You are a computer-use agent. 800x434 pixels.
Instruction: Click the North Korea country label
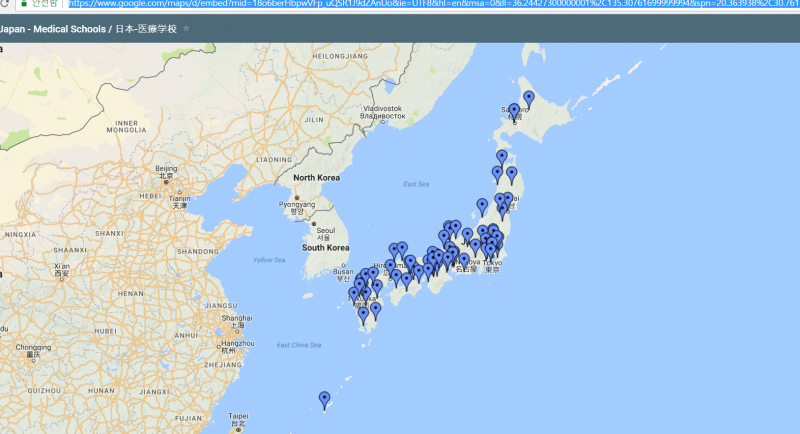pos(317,178)
